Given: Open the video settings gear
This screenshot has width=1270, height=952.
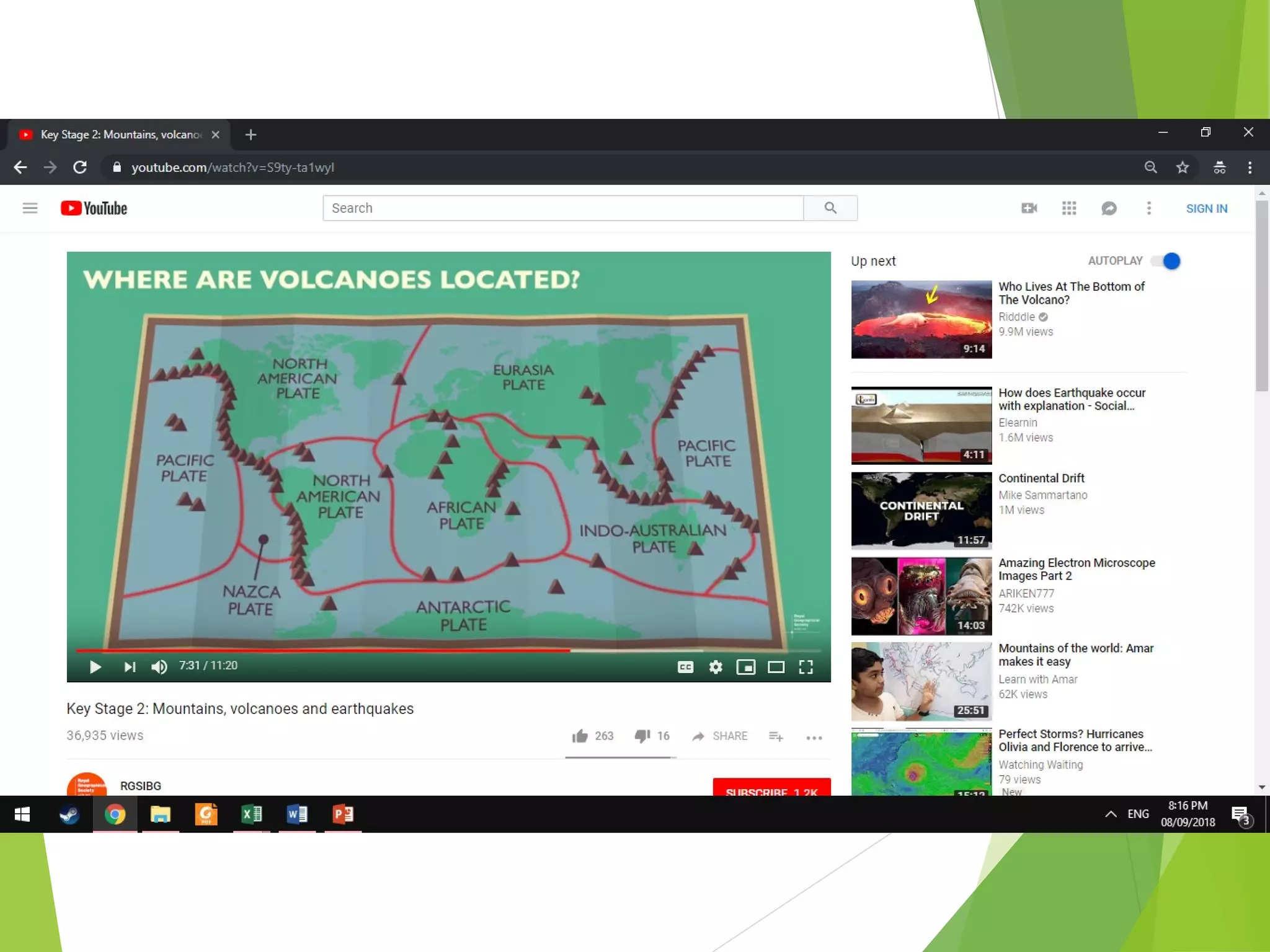Looking at the screenshot, I should point(716,667).
